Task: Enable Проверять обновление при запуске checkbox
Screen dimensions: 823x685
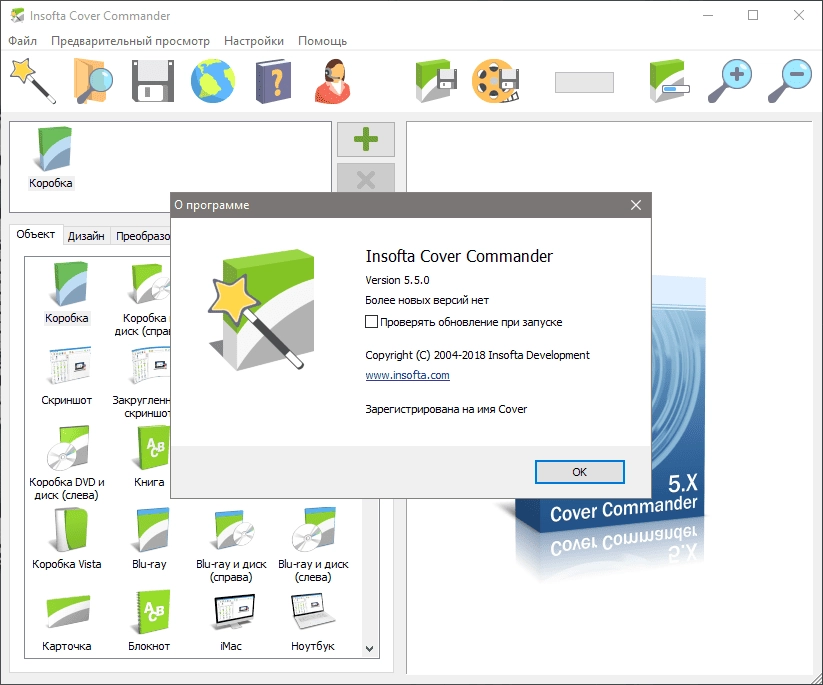Action: (371, 321)
